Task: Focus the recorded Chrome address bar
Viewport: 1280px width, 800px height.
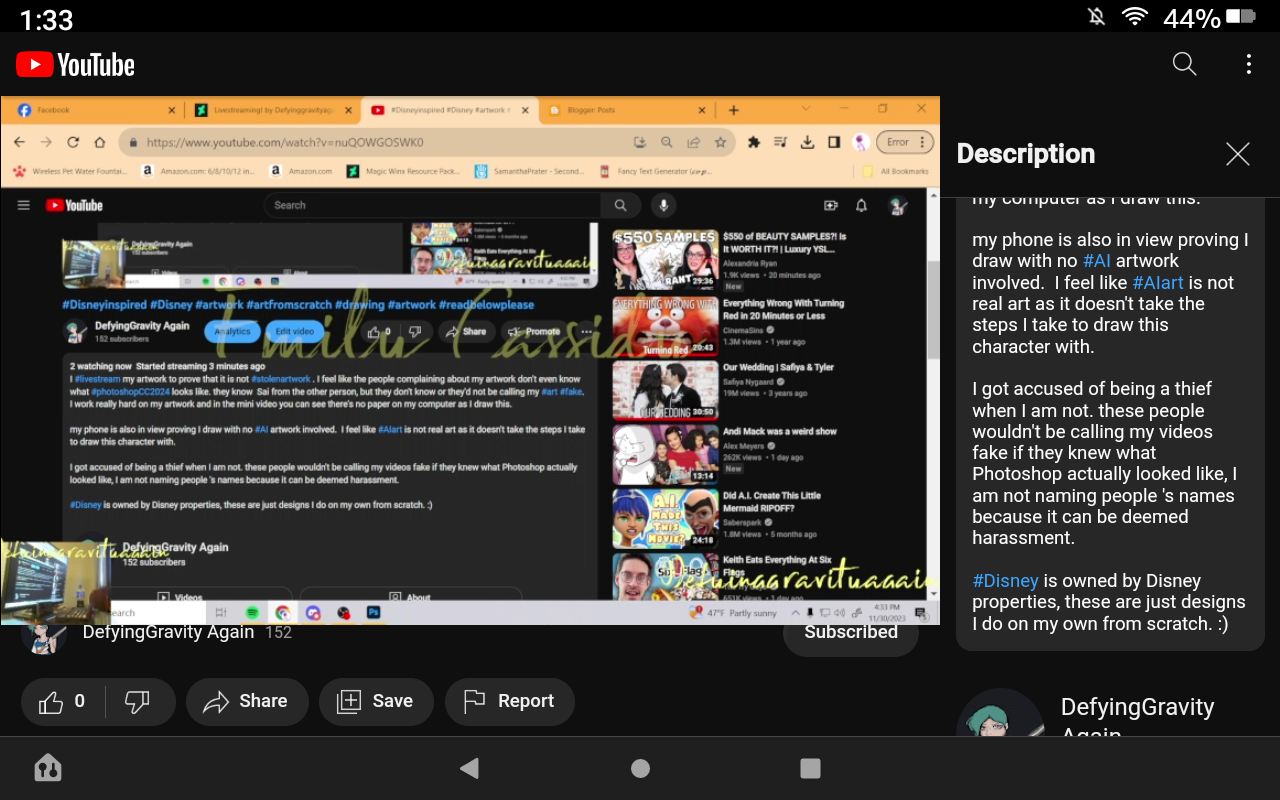Action: tap(426, 142)
